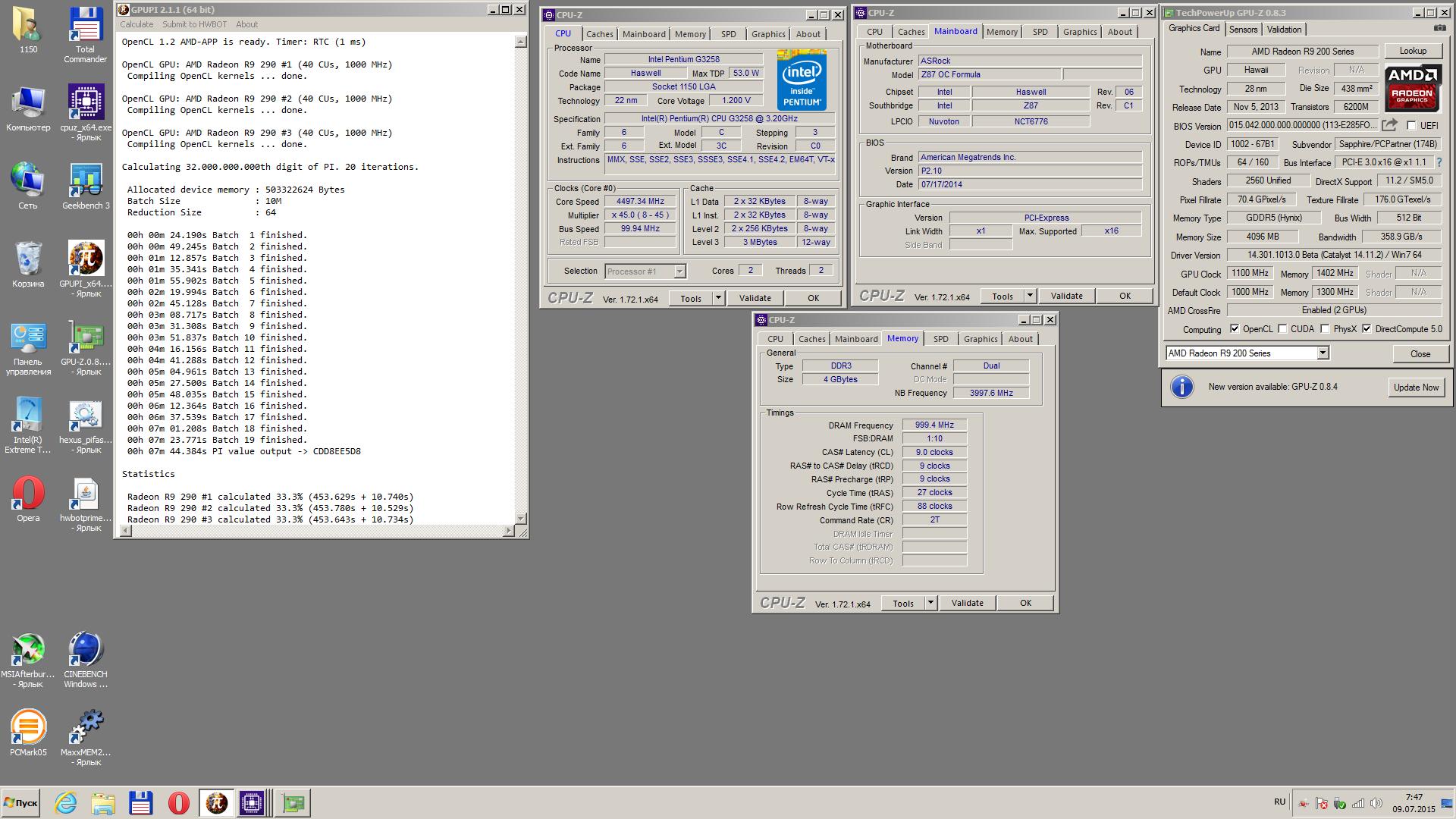The image size is (1456, 819).
Task: Open the Корзина recycle bin
Action: pos(28,264)
